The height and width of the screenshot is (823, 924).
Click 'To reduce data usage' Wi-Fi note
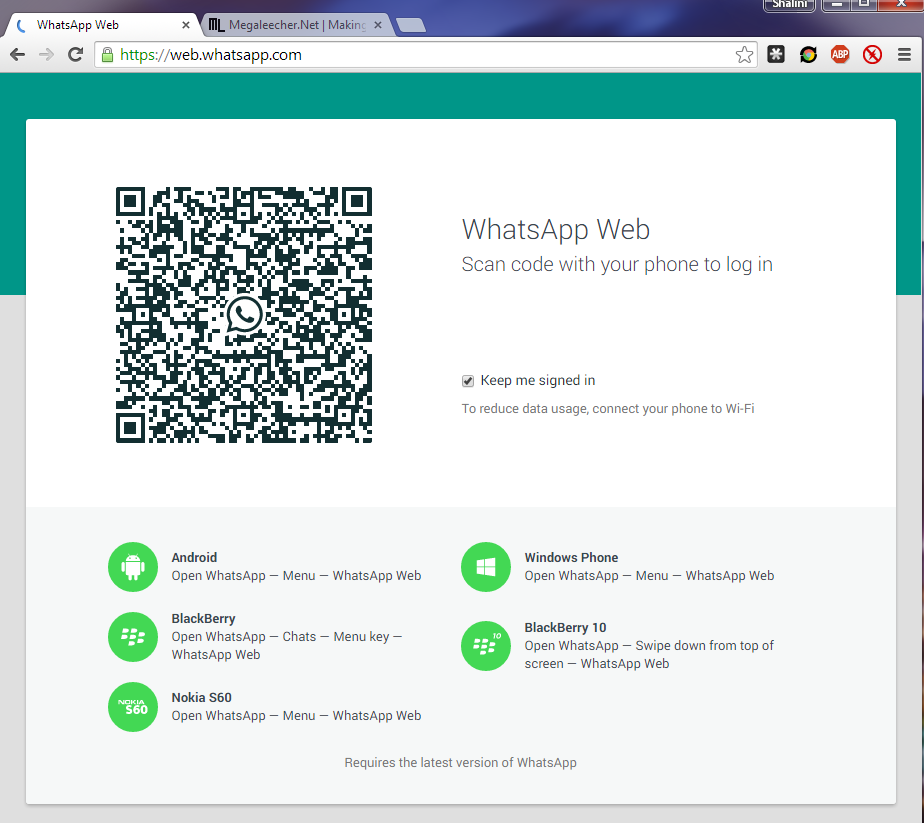608,409
